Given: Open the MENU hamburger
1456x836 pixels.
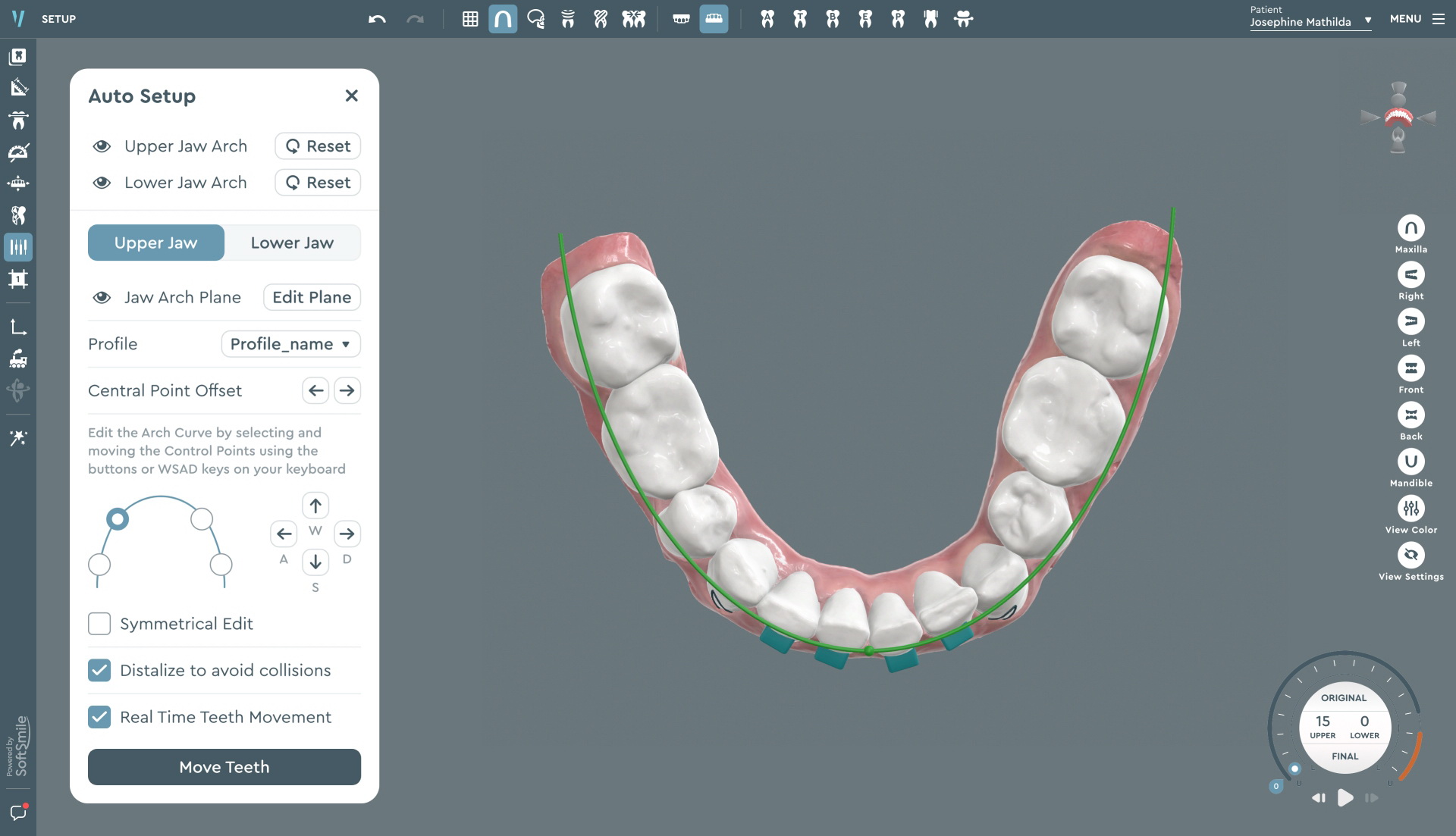Looking at the screenshot, I should tap(1438, 19).
